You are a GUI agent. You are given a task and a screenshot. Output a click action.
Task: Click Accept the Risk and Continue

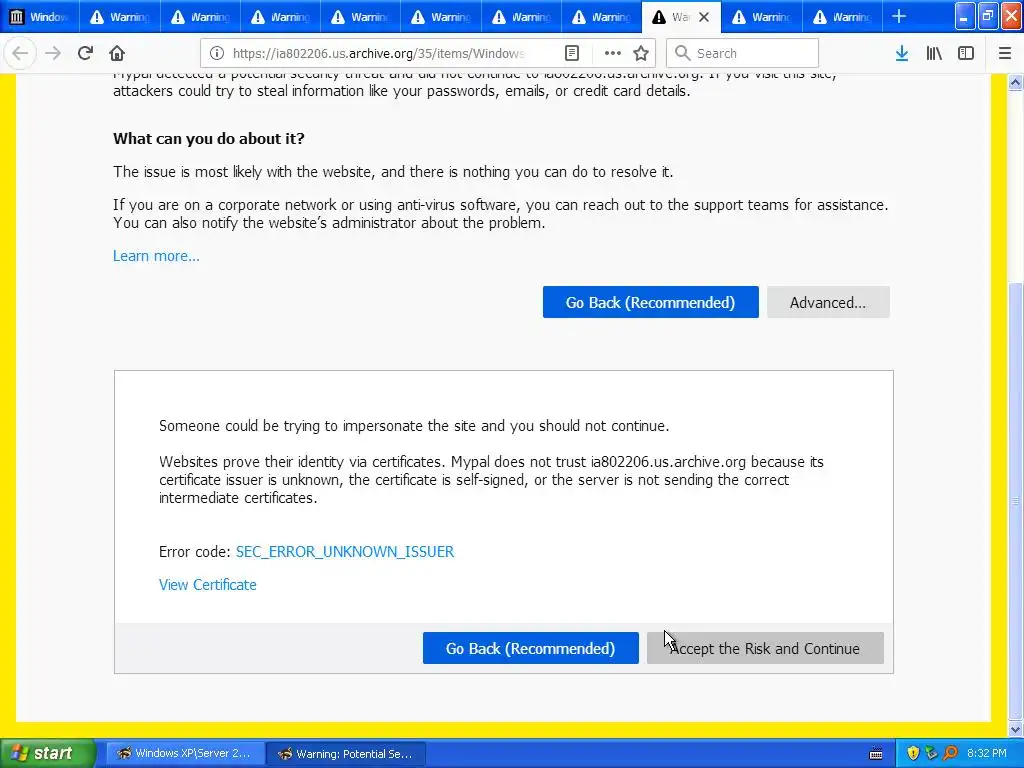pyautogui.click(x=765, y=648)
